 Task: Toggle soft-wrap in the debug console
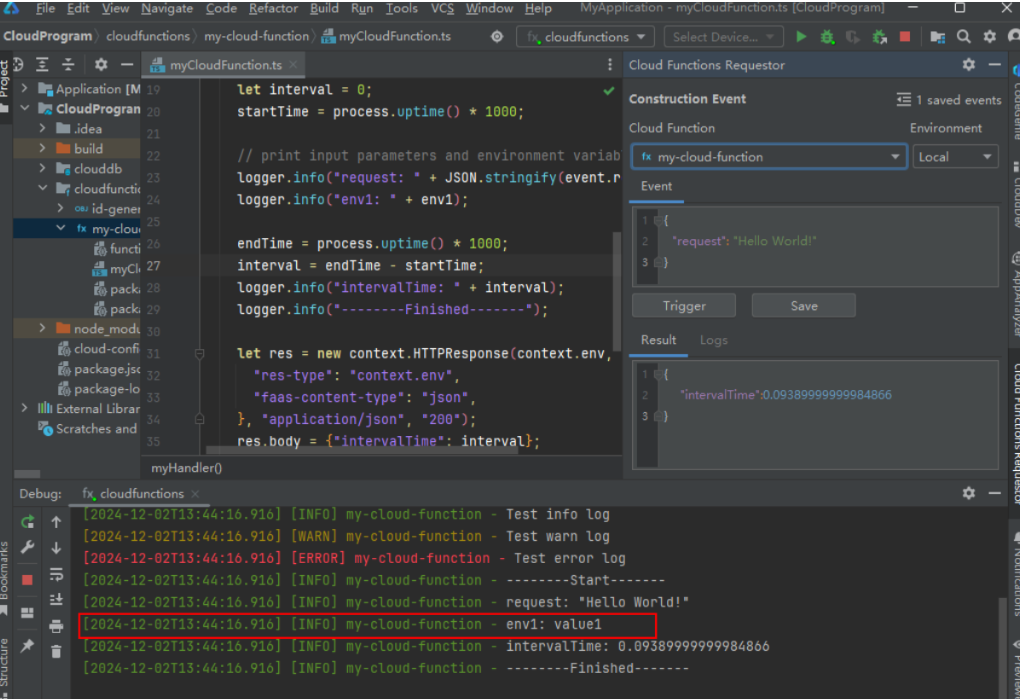[57, 574]
